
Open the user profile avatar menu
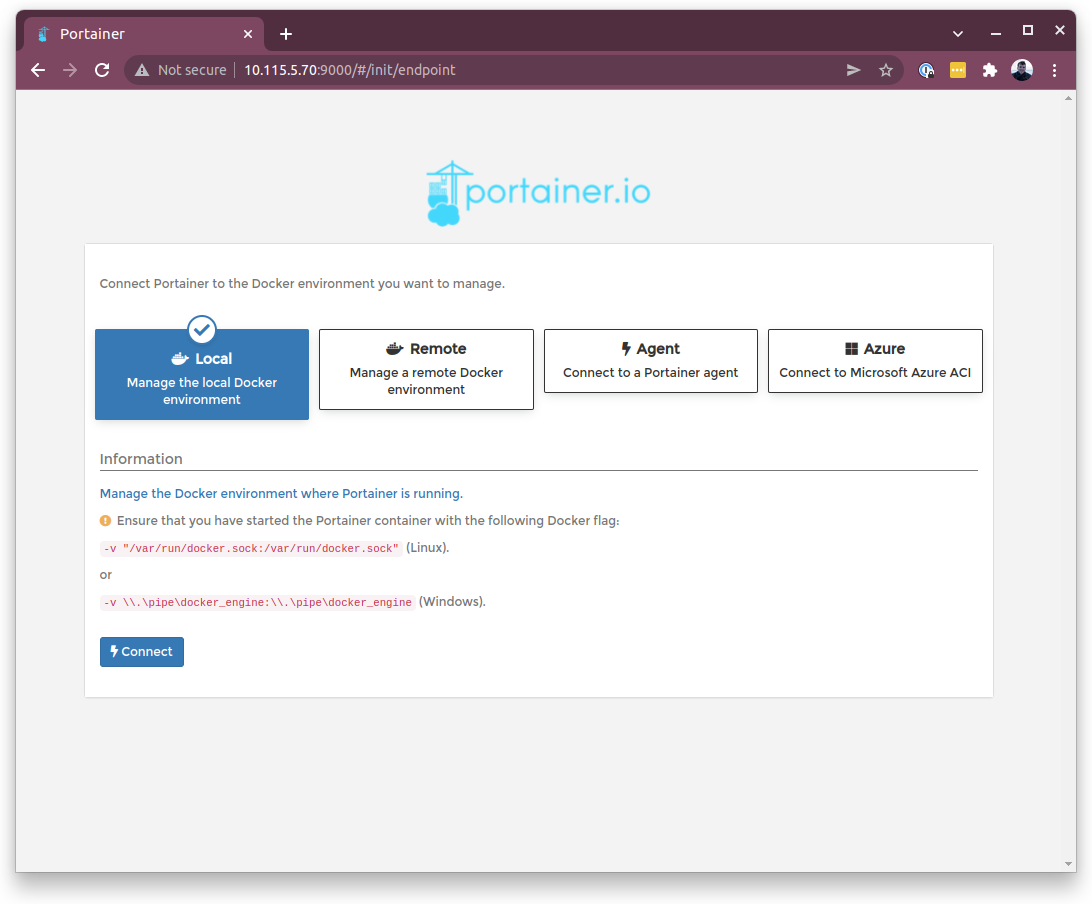click(x=1022, y=70)
